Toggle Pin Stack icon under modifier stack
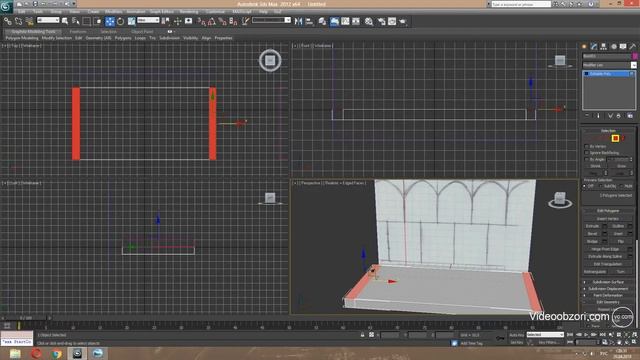 click(587, 116)
